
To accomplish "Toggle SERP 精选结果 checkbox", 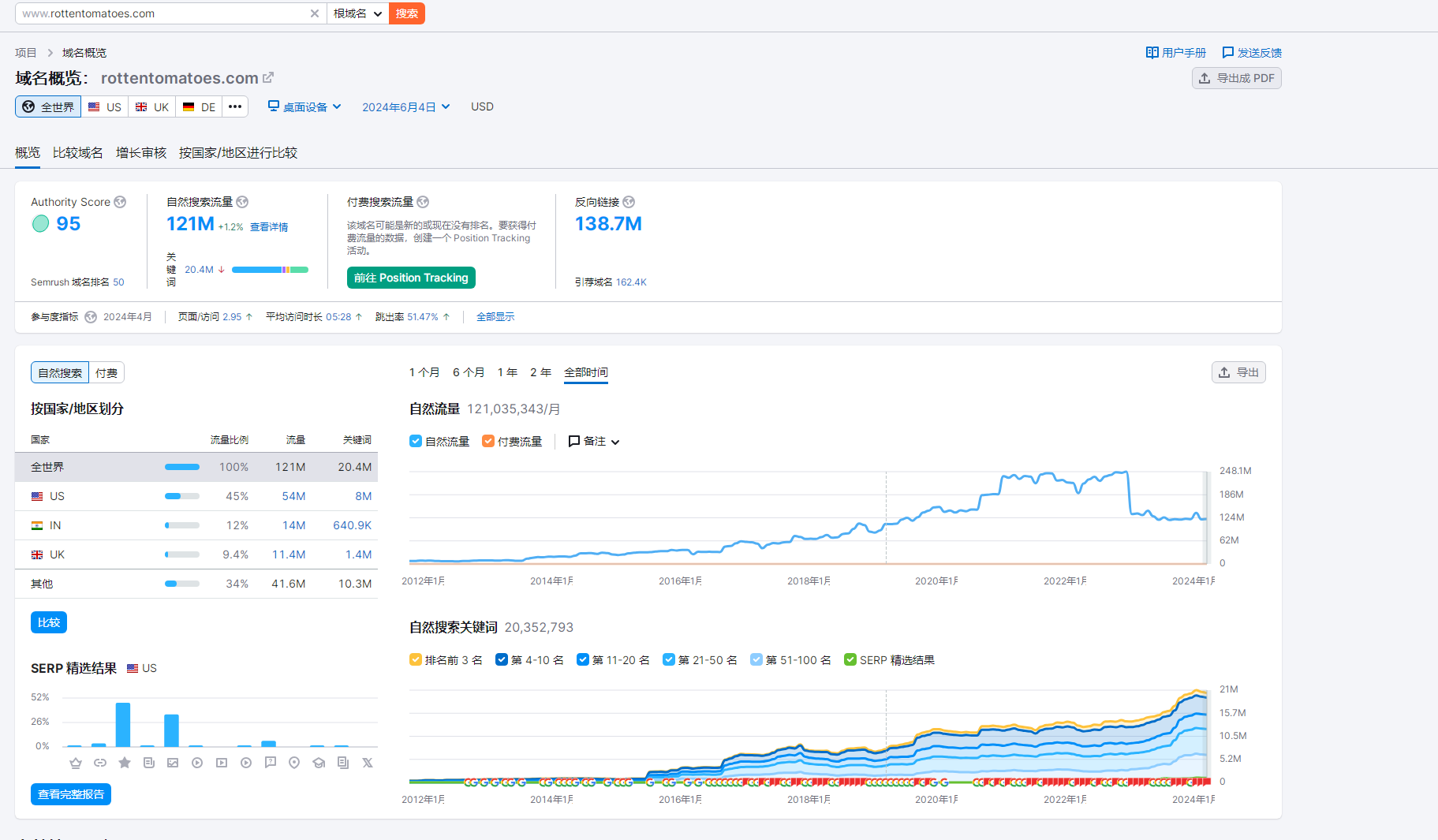I will [x=850, y=659].
